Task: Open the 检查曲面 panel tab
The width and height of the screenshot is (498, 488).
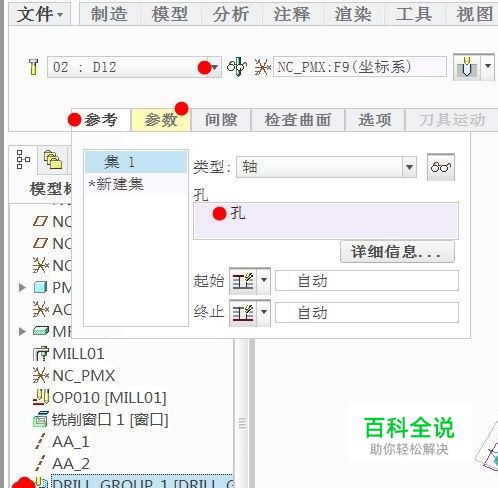Action: click(x=298, y=120)
